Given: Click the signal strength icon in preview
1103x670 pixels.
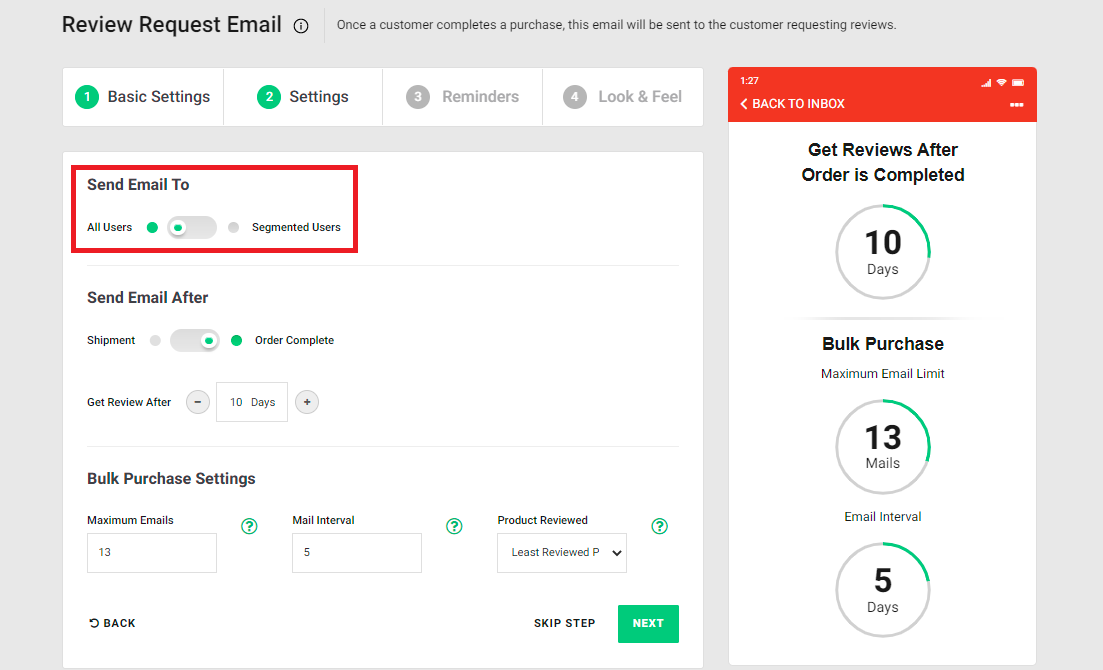Looking at the screenshot, I should click(x=986, y=82).
